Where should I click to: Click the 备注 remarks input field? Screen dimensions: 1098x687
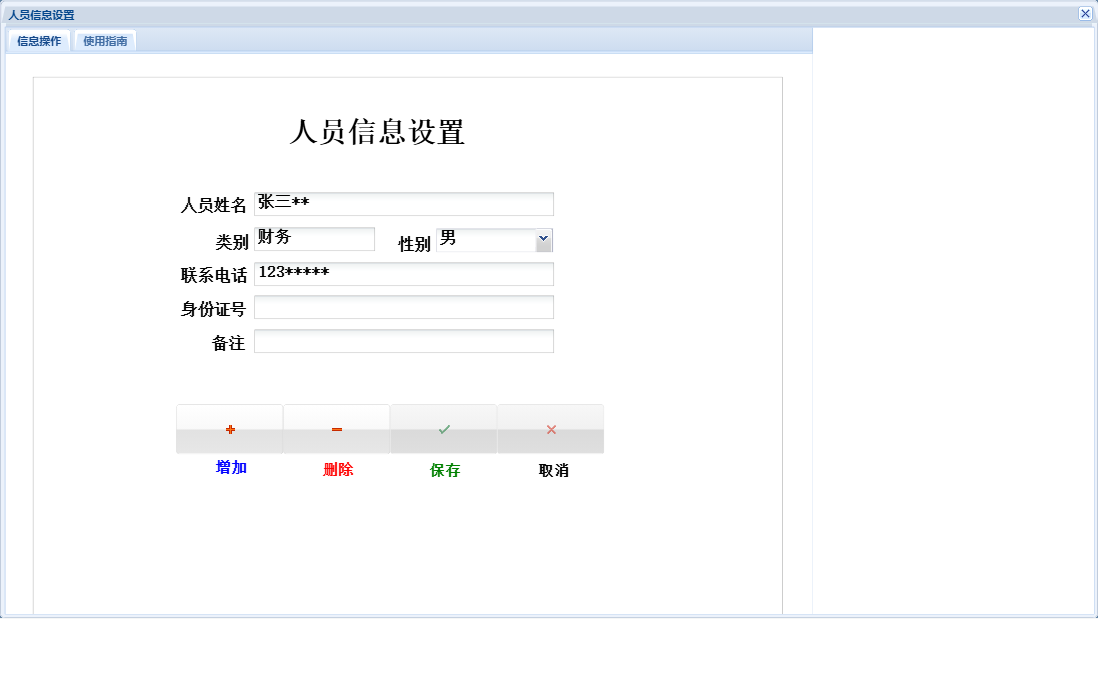click(404, 340)
